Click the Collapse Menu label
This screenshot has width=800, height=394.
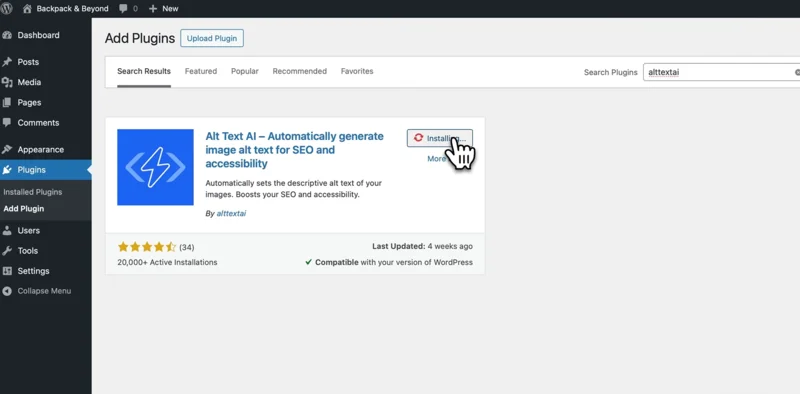click(x=44, y=291)
